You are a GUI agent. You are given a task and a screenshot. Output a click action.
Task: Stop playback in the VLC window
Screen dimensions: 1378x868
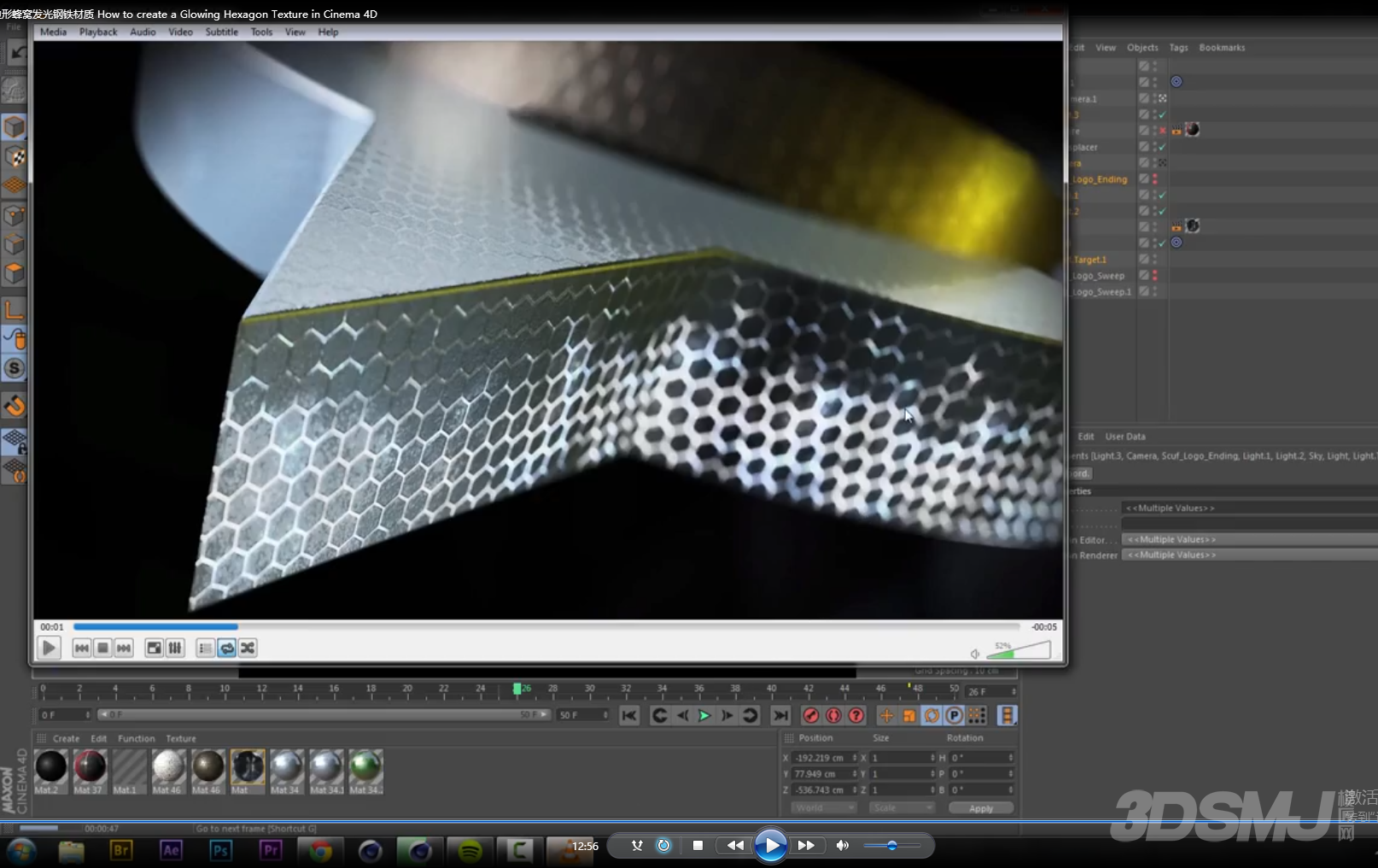(x=102, y=649)
